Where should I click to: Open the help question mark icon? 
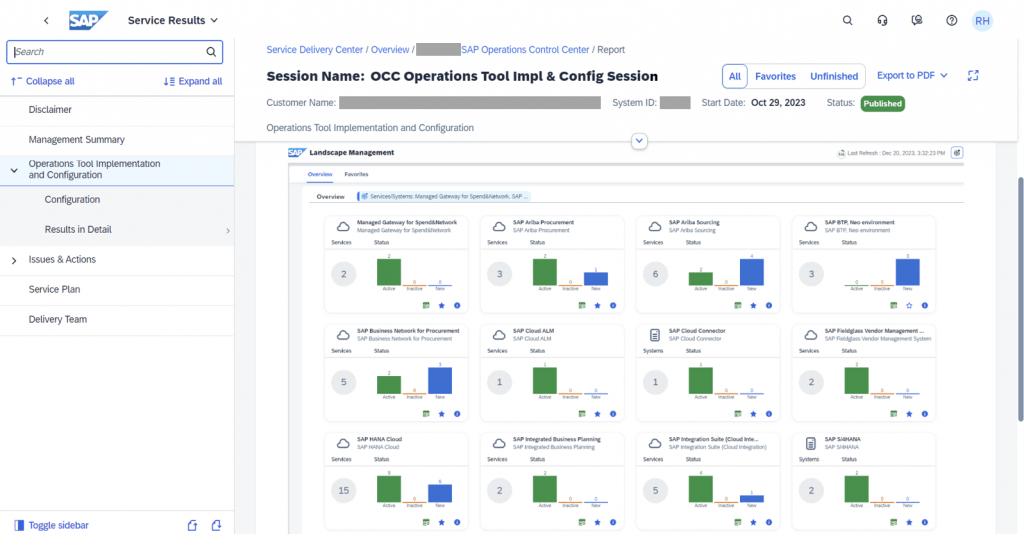(x=952, y=20)
